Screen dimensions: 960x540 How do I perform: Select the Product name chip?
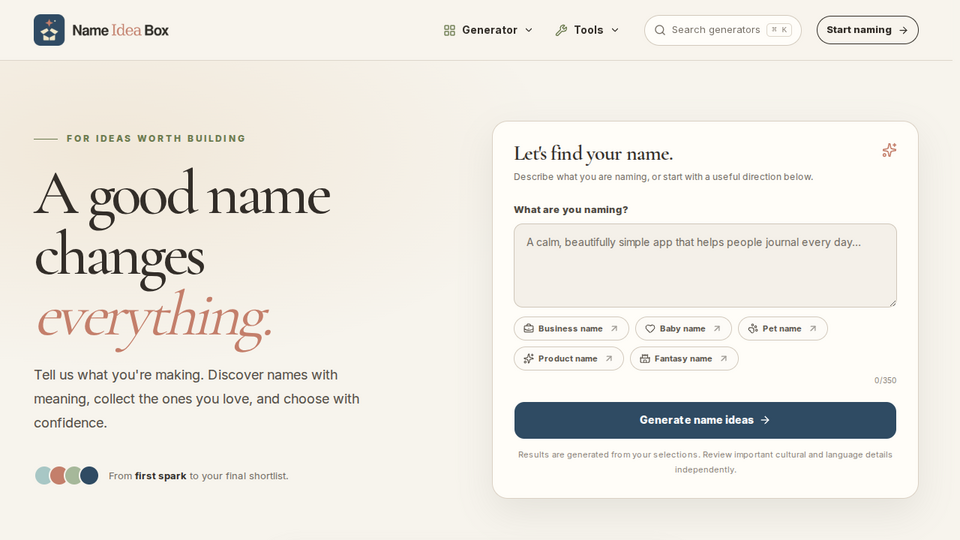click(569, 359)
